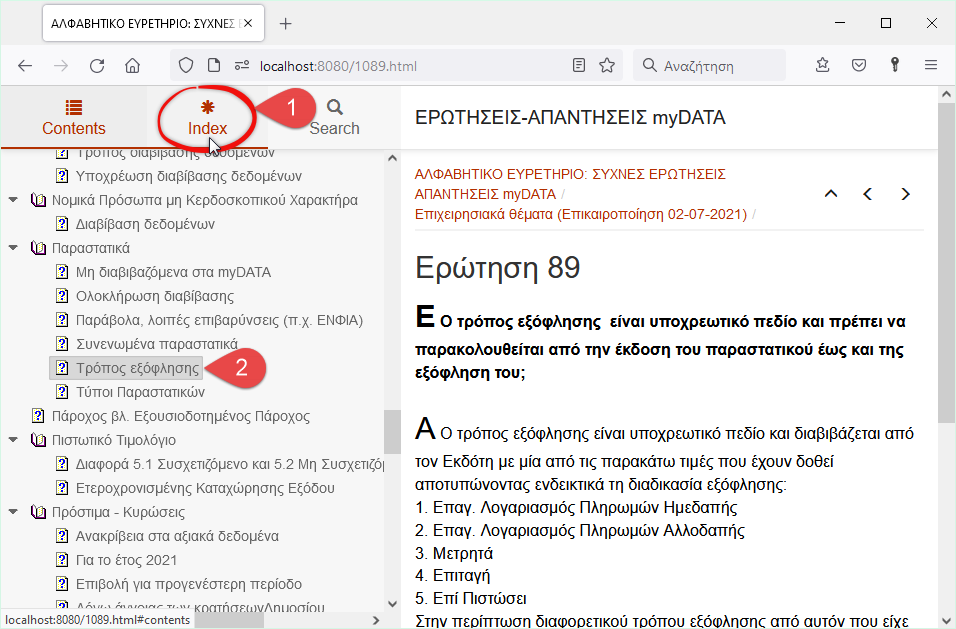The width and height of the screenshot is (956, 629).
Task: Click the forward navigation arrow
Action: pyautogui.click(x=61, y=66)
